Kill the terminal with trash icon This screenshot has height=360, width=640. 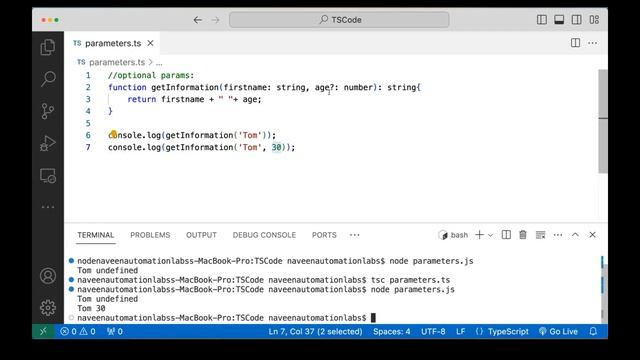click(x=523, y=235)
